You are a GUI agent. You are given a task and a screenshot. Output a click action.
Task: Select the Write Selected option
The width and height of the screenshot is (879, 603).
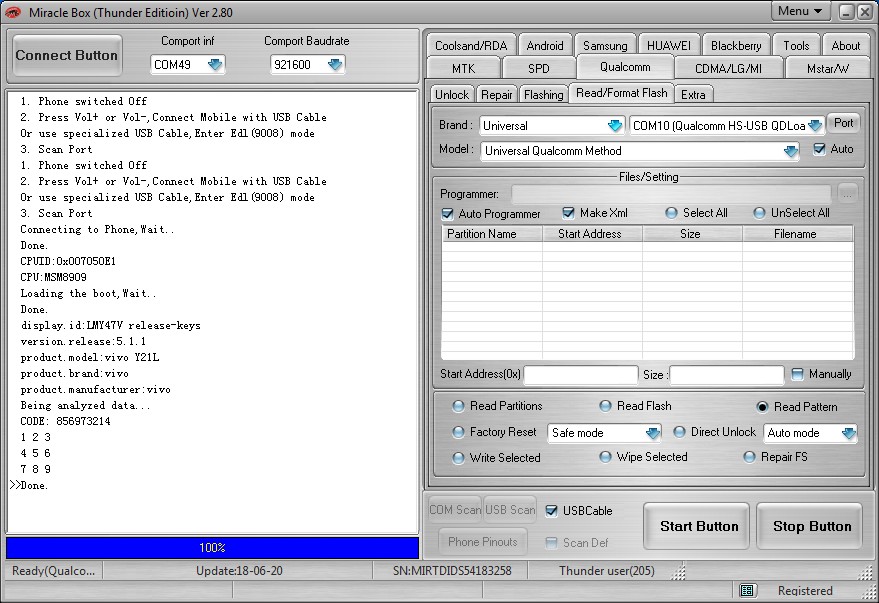(458, 458)
